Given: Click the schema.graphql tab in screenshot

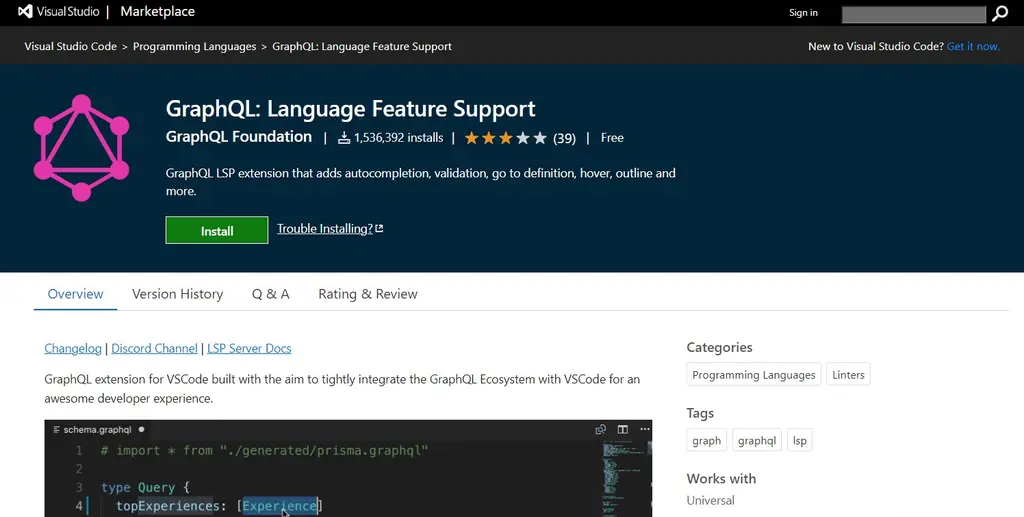Looking at the screenshot, I should (98, 430).
